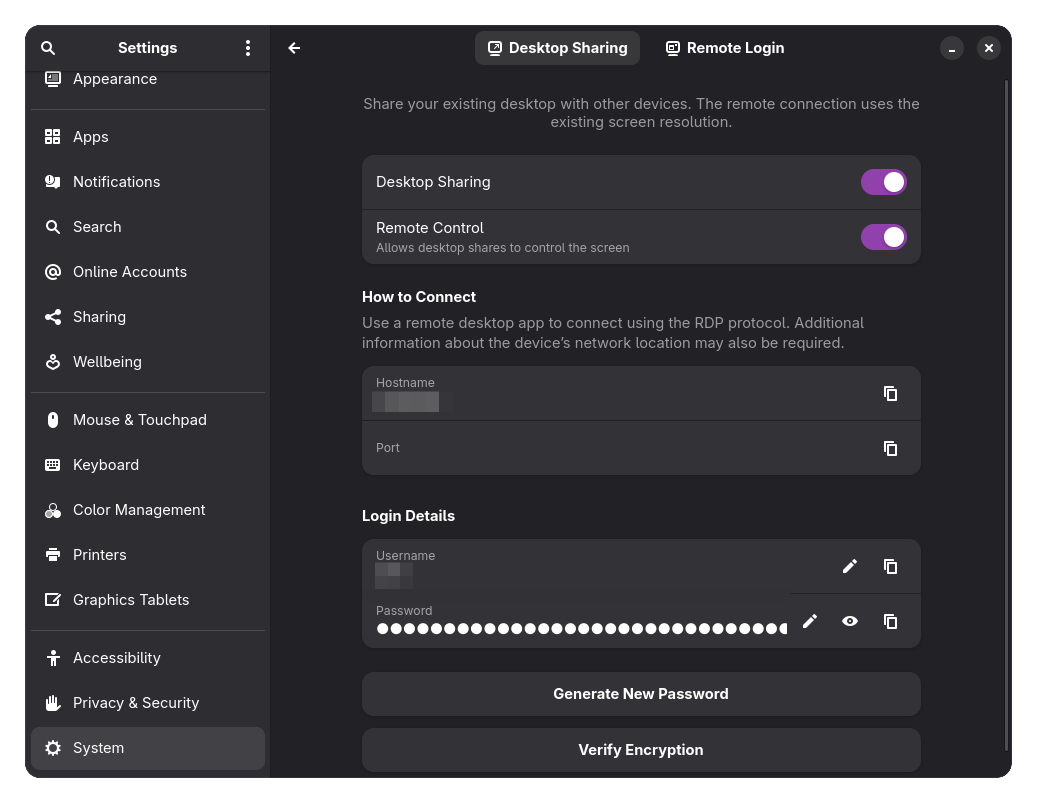Reveal password with the eye icon
1037x803 pixels.
pyautogui.click(x=850, y=621)
